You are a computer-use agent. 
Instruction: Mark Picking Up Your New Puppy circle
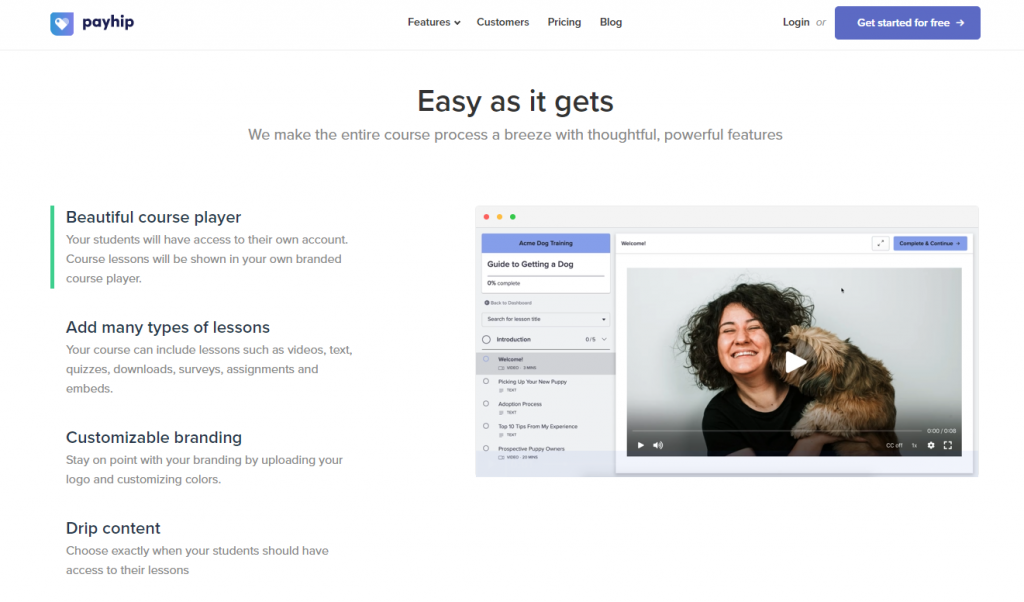(x=486, y=381)
